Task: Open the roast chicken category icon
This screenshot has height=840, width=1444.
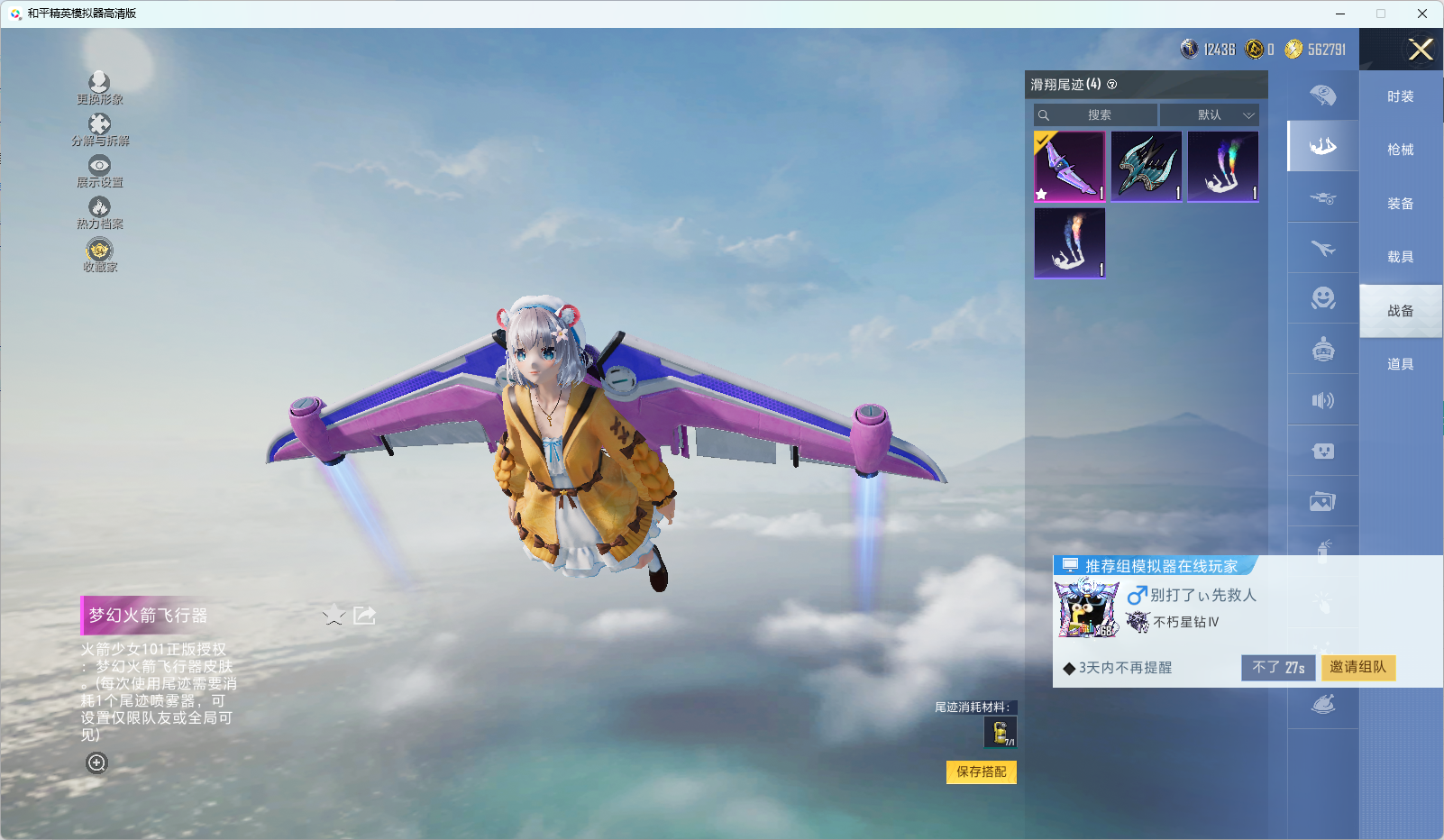Action: point(1323,705)
